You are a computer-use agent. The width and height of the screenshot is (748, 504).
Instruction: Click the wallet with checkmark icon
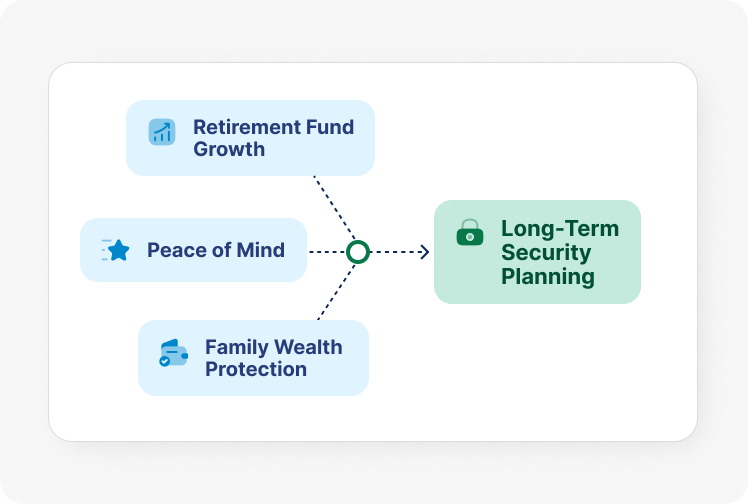coord(173,353)
